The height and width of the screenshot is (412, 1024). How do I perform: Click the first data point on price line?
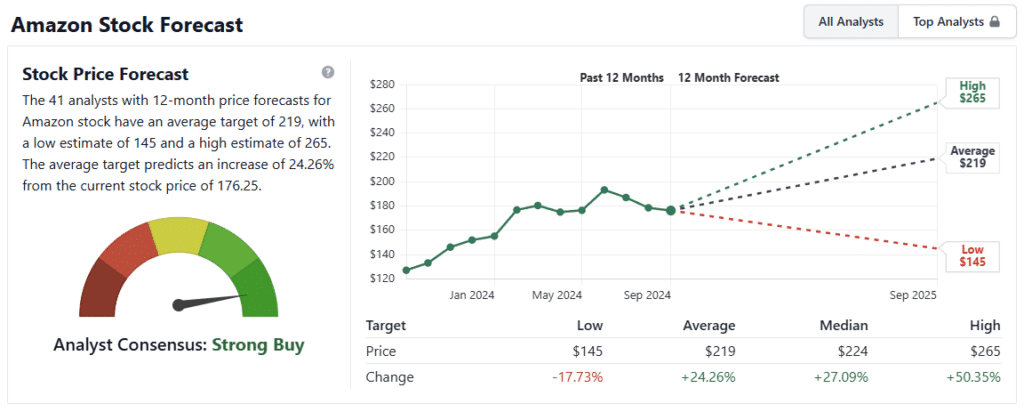406,270
